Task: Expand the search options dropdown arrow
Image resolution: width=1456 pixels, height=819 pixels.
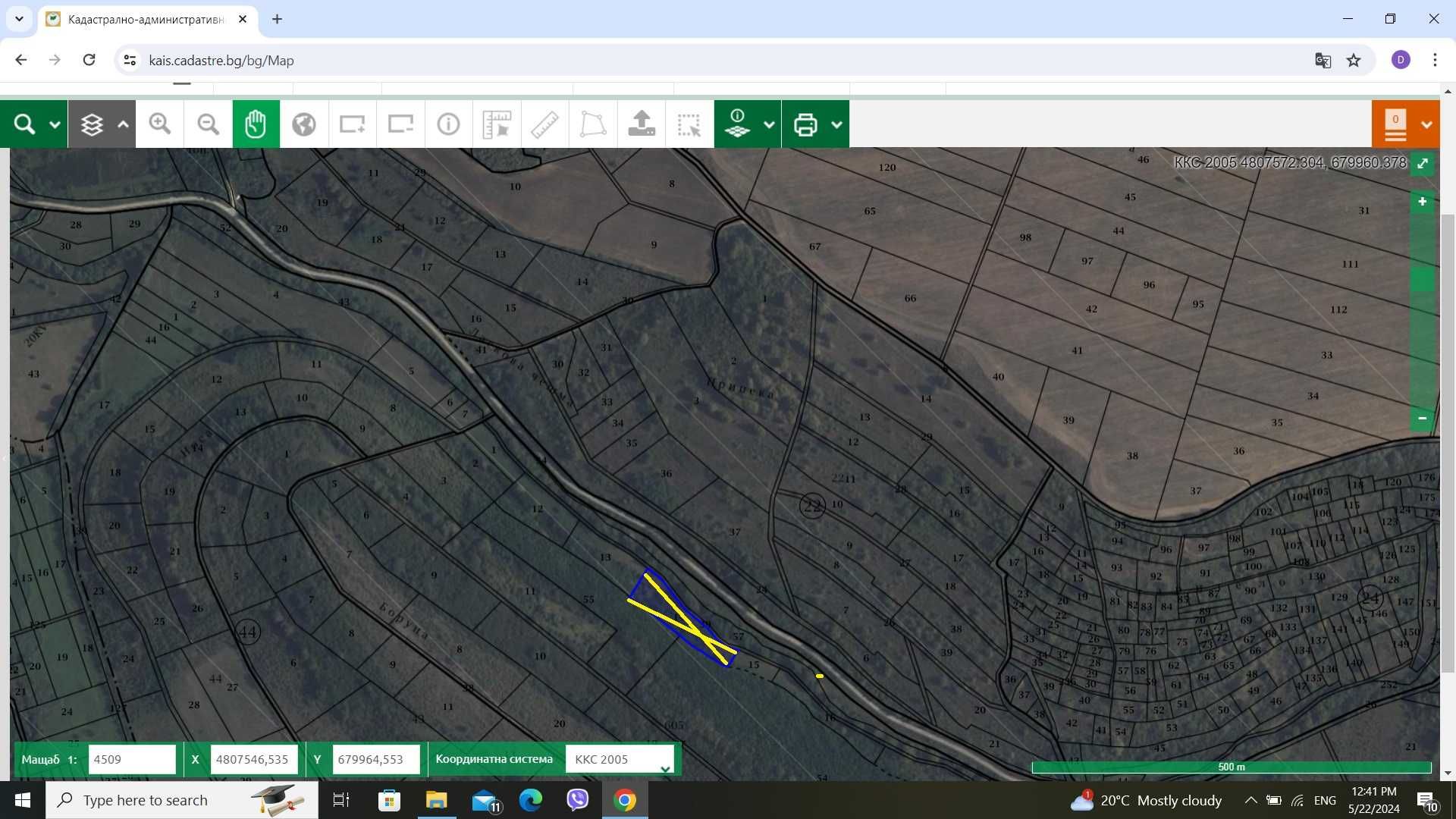Action: [x=55, y=124]
